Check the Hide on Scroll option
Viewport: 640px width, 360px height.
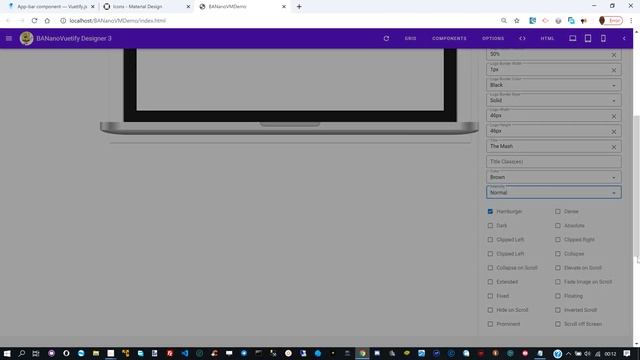pos(490,310)
